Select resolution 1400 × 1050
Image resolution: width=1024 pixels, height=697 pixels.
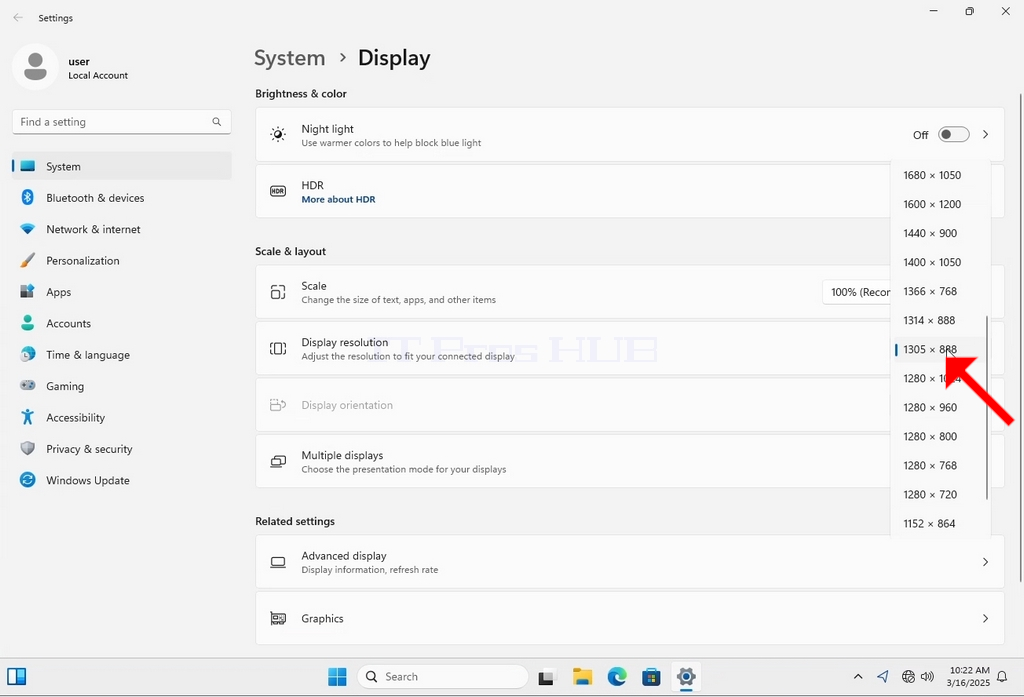(x=940, y=262)
